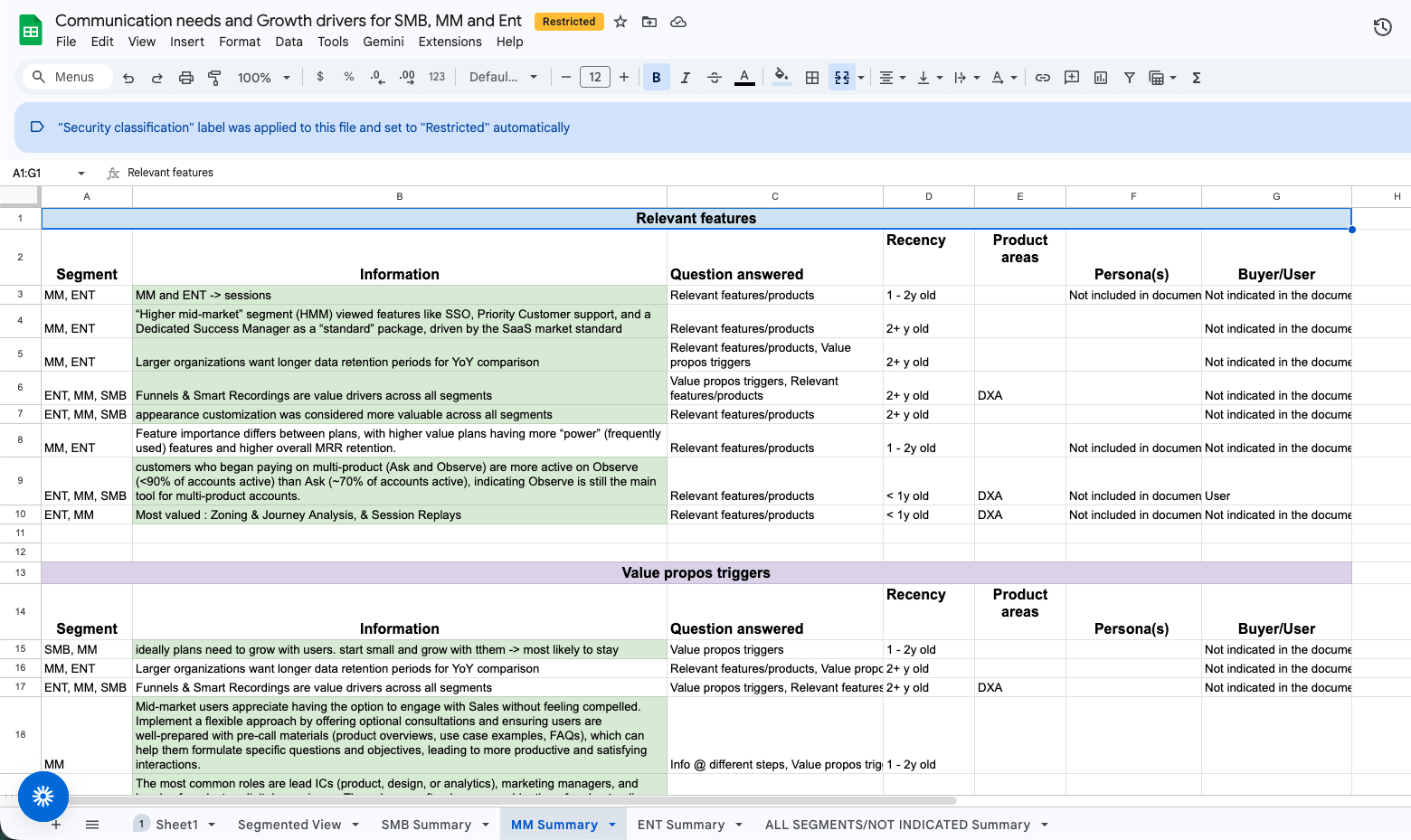Click the blue floating assistant button
Screen dimensions: 1411x840
point(43,797)
